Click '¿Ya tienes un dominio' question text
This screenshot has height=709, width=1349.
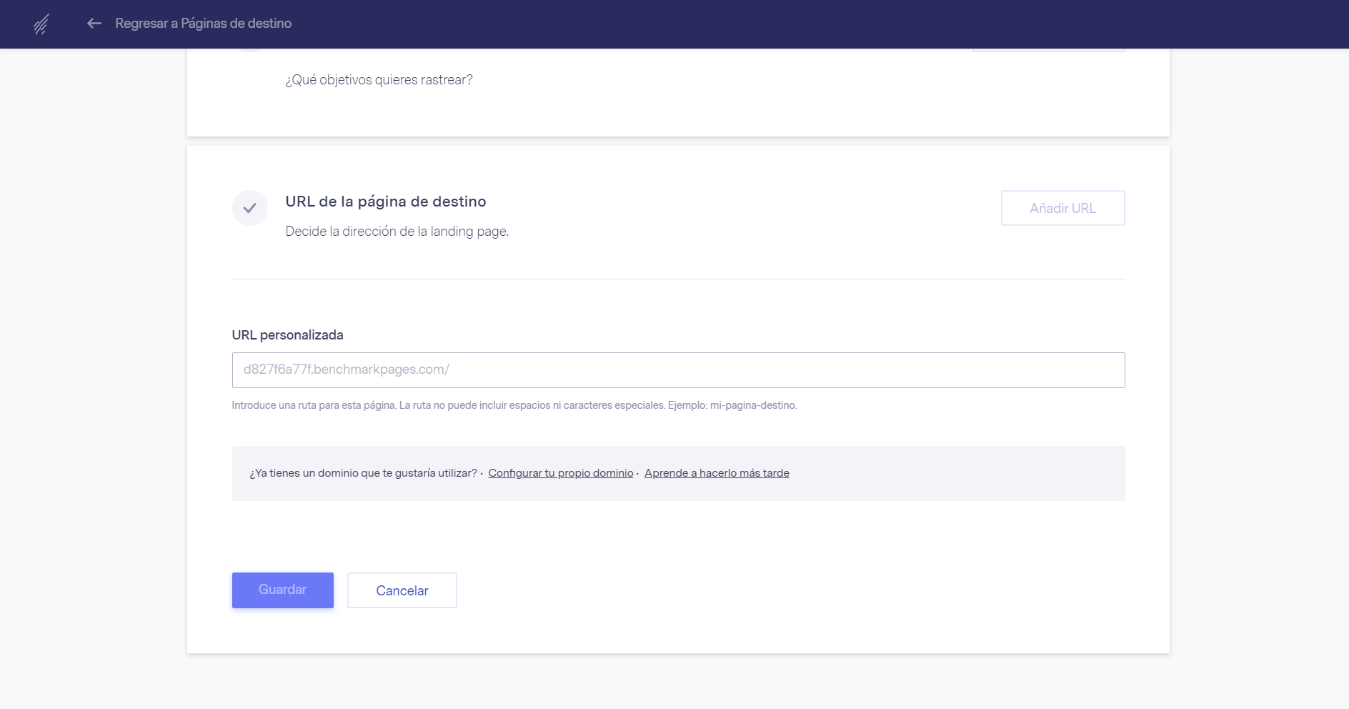[363, 473]
